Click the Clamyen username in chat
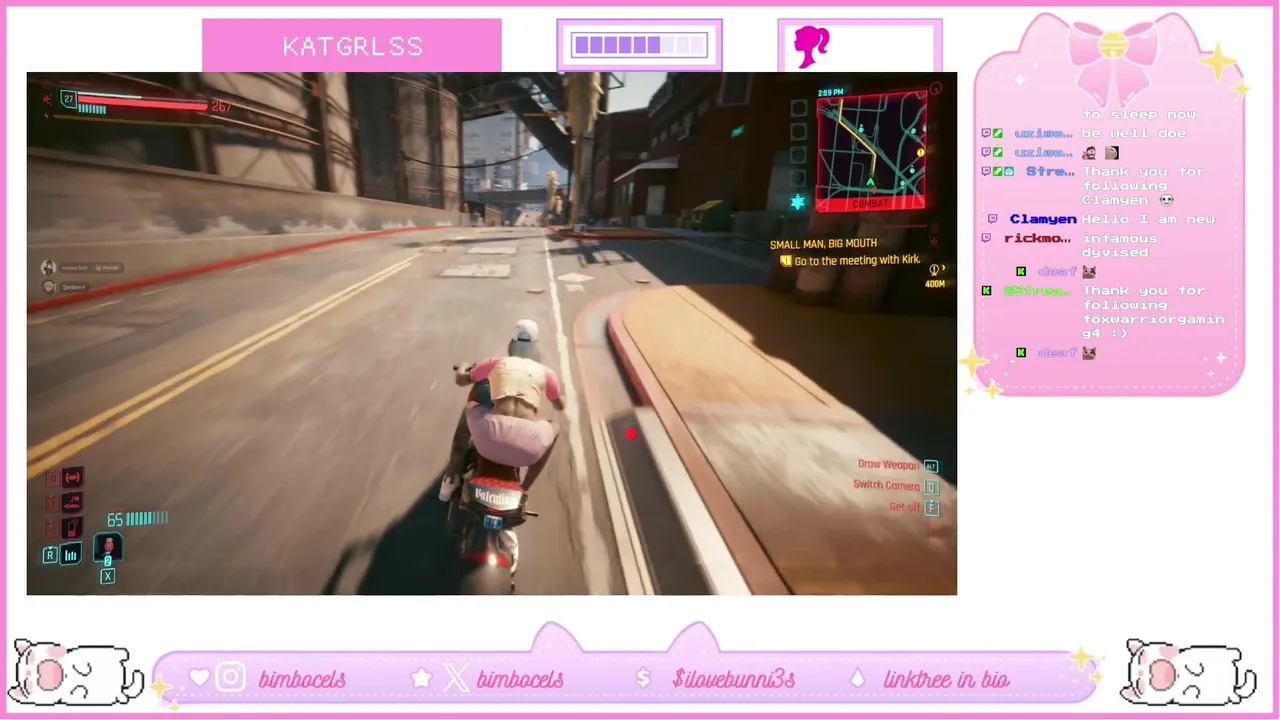The height and width of the screenshot is (720, 1280). coord(1043,219)
